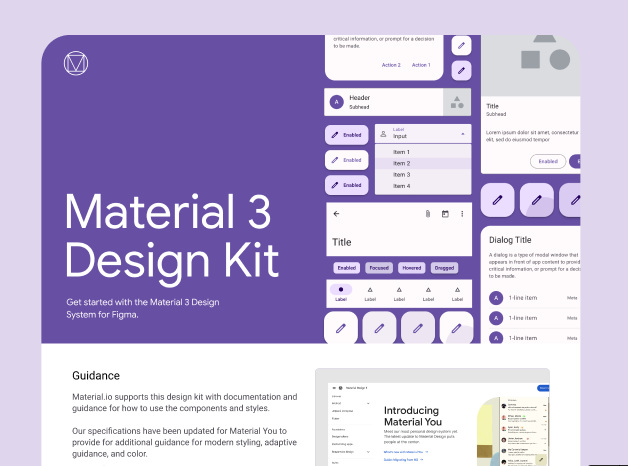This screenshot has width=628, height=466.
Task: Click the circular A avatar beside Header
Action: tap(336, 102)
